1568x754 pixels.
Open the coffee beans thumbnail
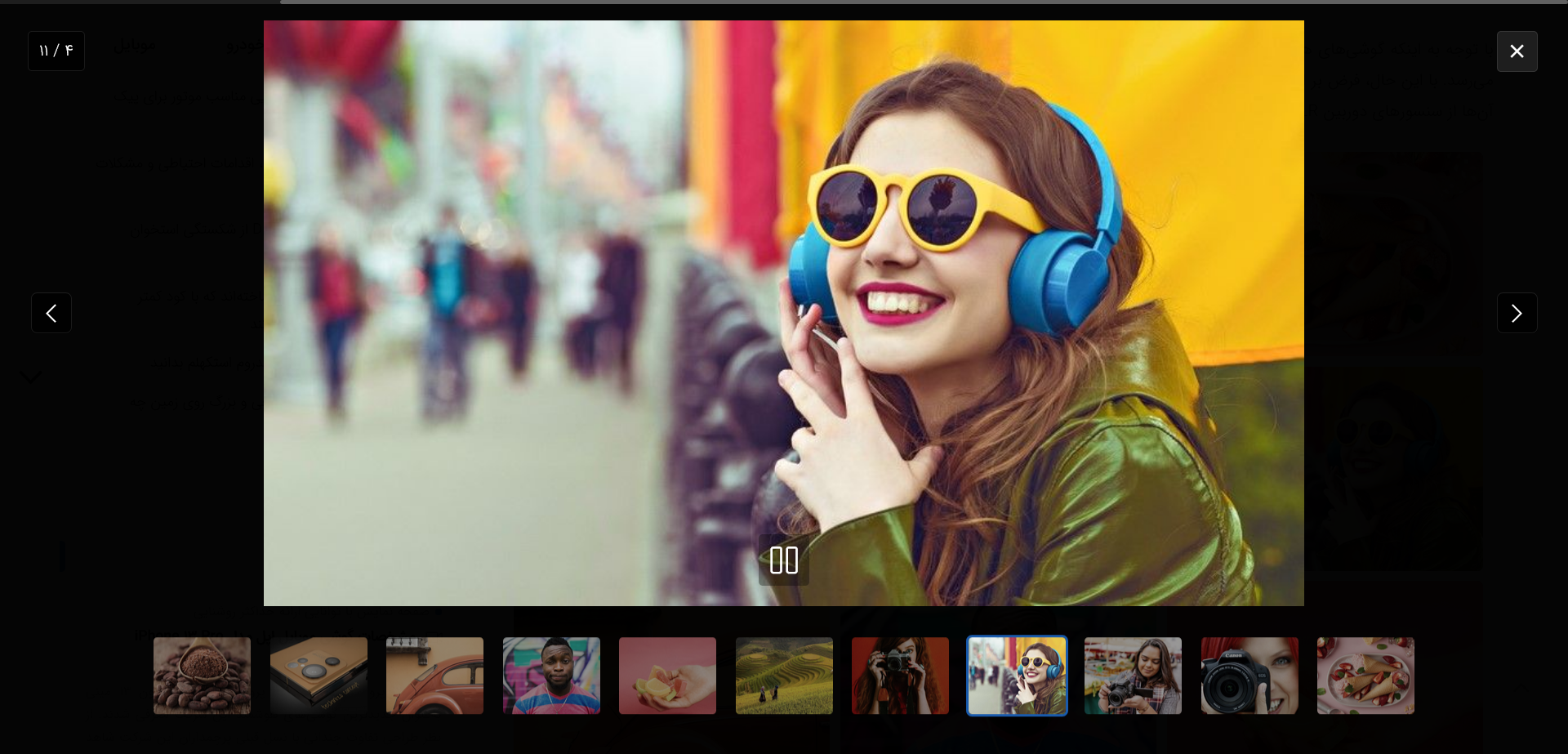coord(202,676)
